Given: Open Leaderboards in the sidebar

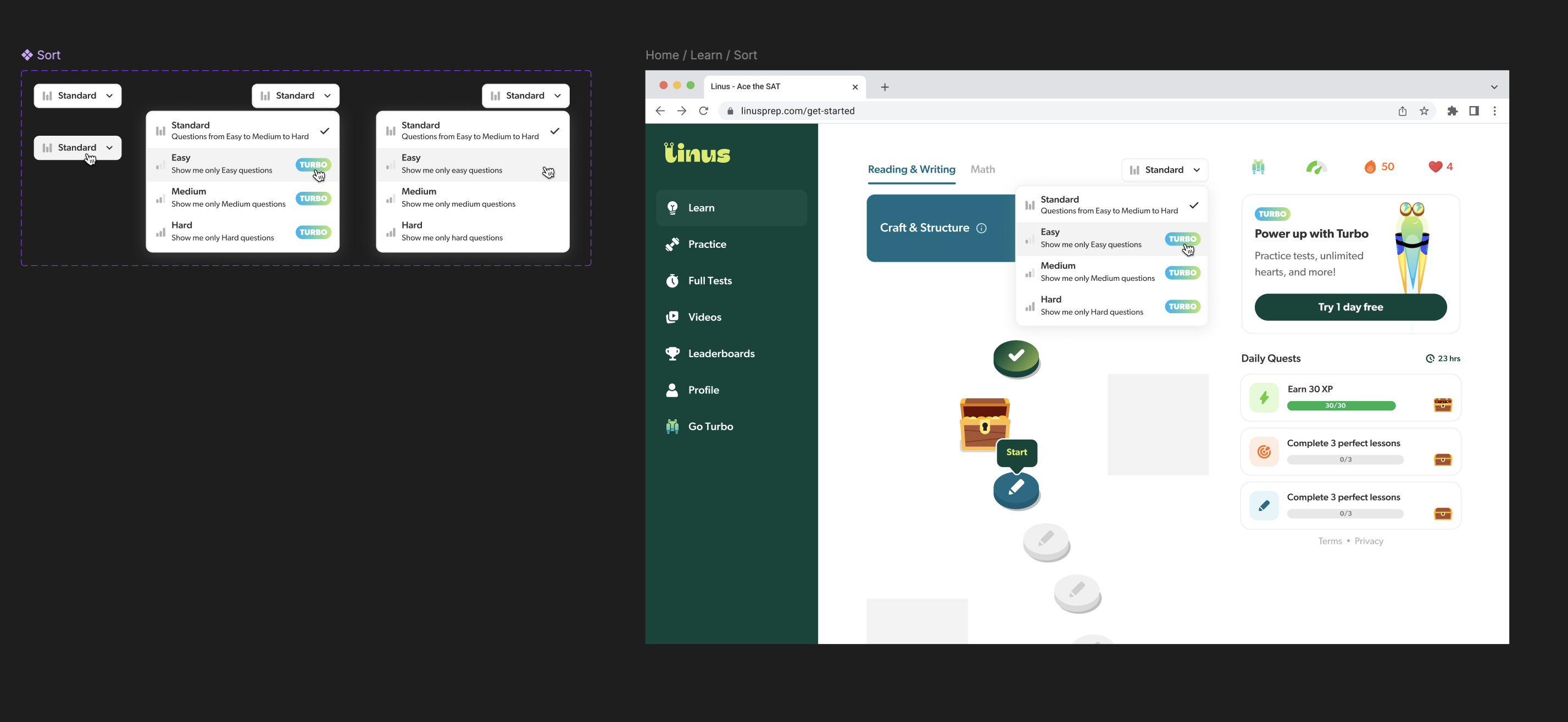Looking at the screenshot, I should [x=721, y=354].
